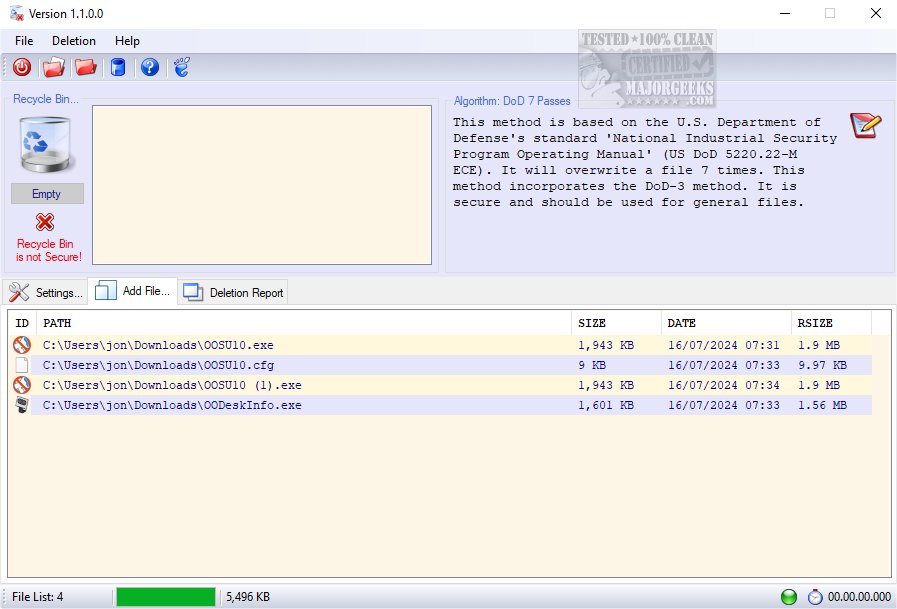Click the 1,601 KB size cell

pyautogui.click(x=606, y=405)
